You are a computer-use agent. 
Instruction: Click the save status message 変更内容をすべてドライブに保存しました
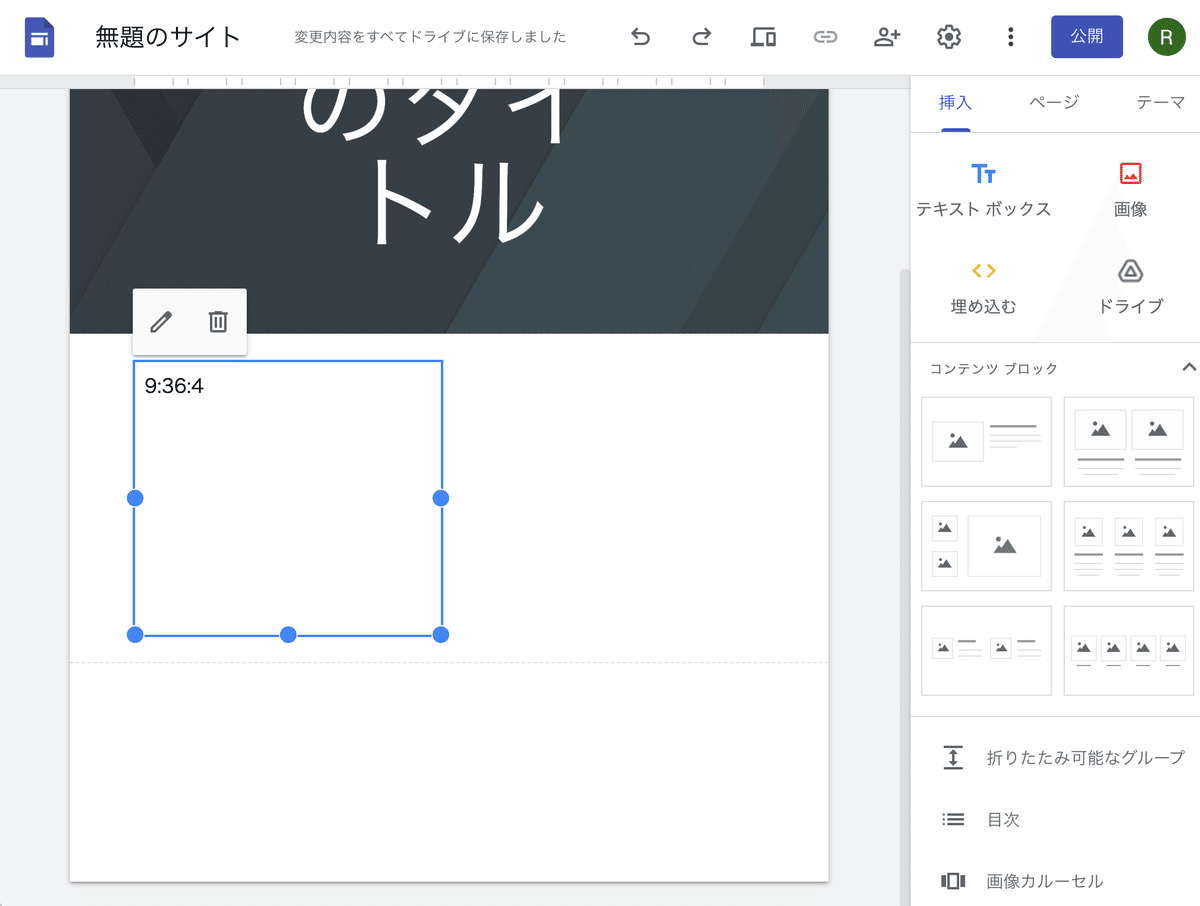[x=430, y=37]
